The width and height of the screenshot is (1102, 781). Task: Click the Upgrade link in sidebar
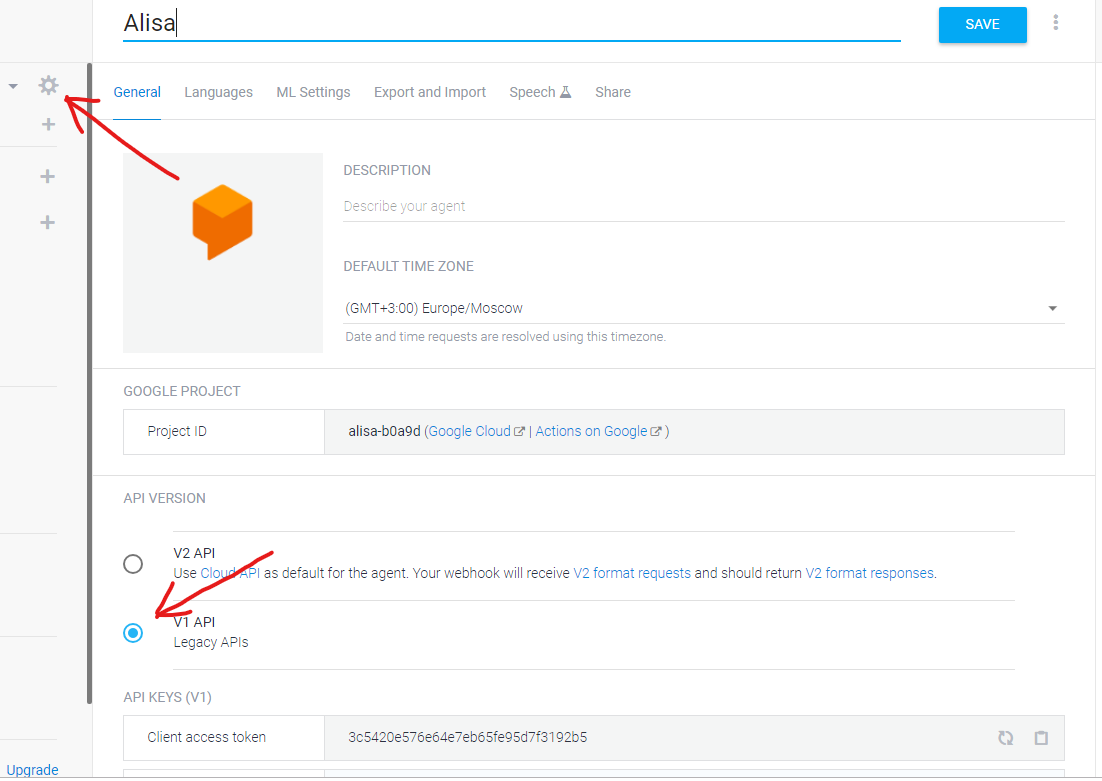(x=32, y=770)
